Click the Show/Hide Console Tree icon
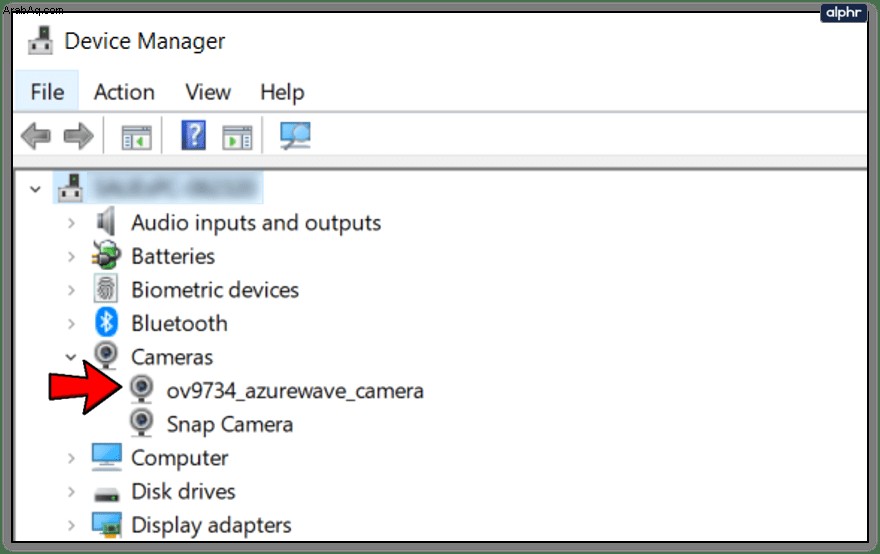The width and height of the screenshot is (880, 554). pos(136,138)
